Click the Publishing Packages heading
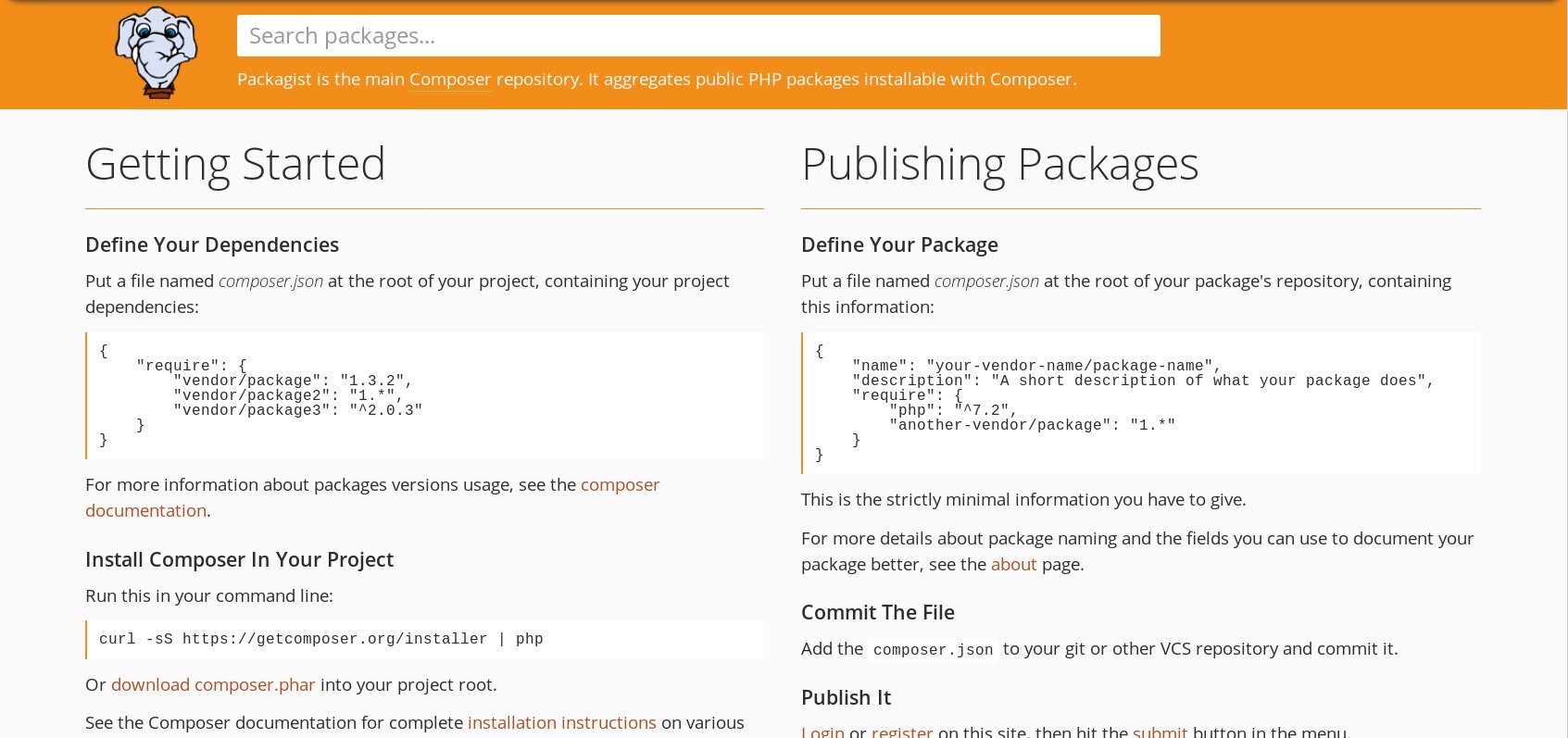Image resolution: width=1568 pixels, height=738 pixels. pos(999,164)
